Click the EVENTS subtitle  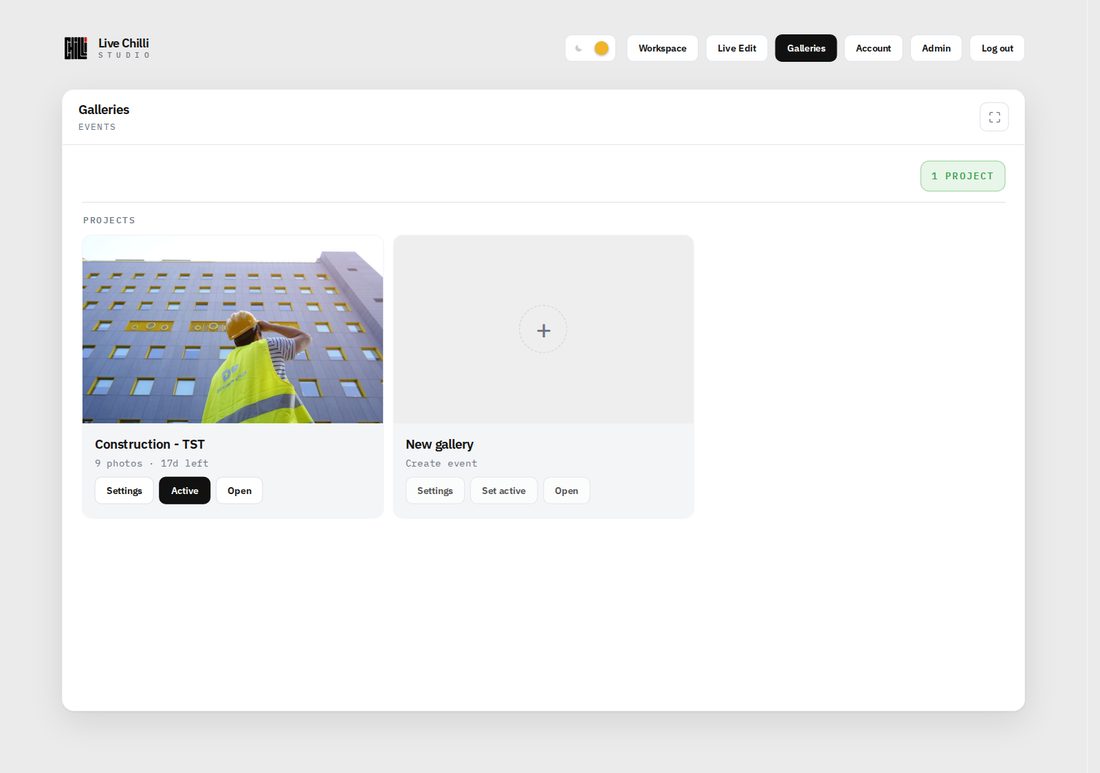pyautogui.click(x=97, y=127)
